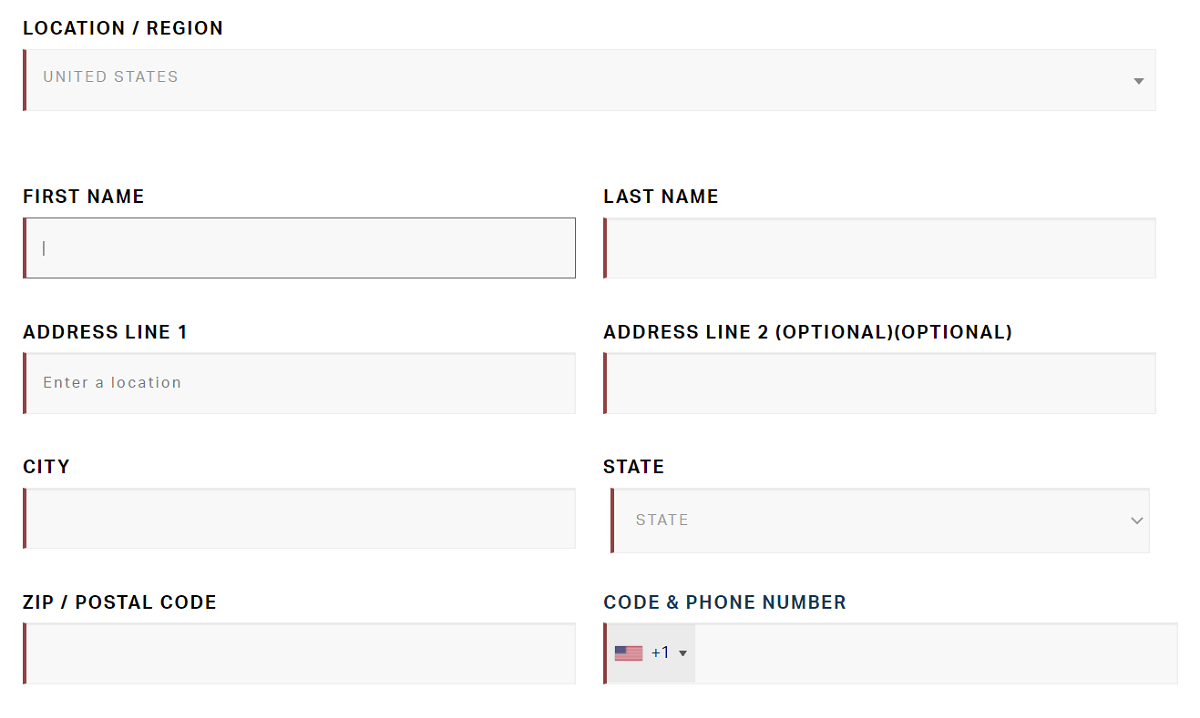Click the chevron arrow on the STATE dropdown
The image size is (1200, 718).
1137,520
